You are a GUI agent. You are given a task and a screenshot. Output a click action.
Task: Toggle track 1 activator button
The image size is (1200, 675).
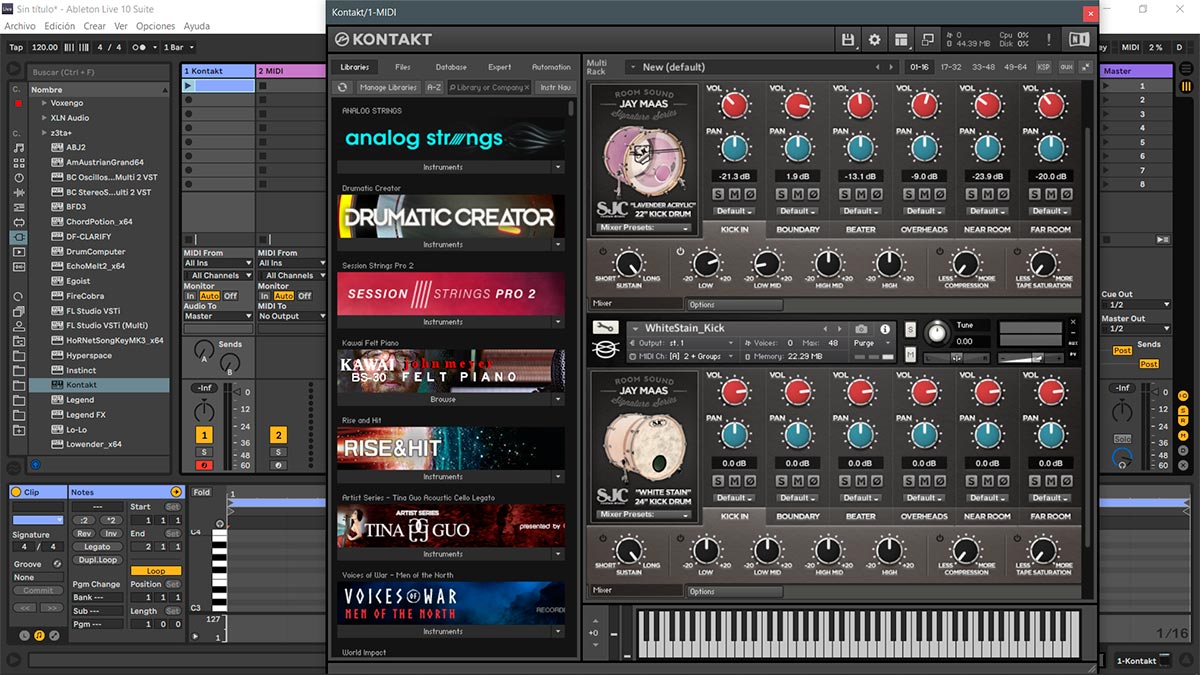coord(204,435)
